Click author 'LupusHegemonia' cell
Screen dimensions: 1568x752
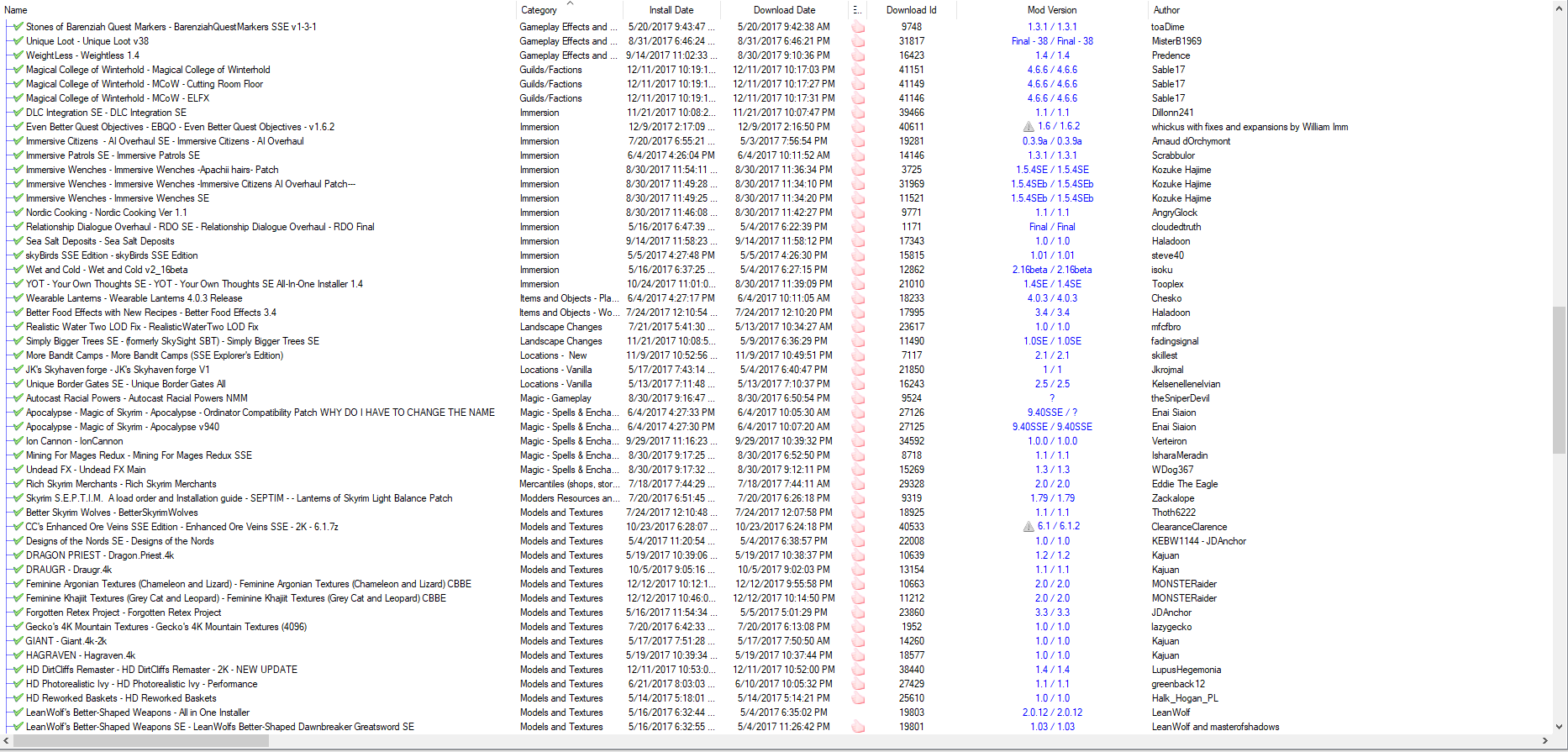pos(1187,670)
